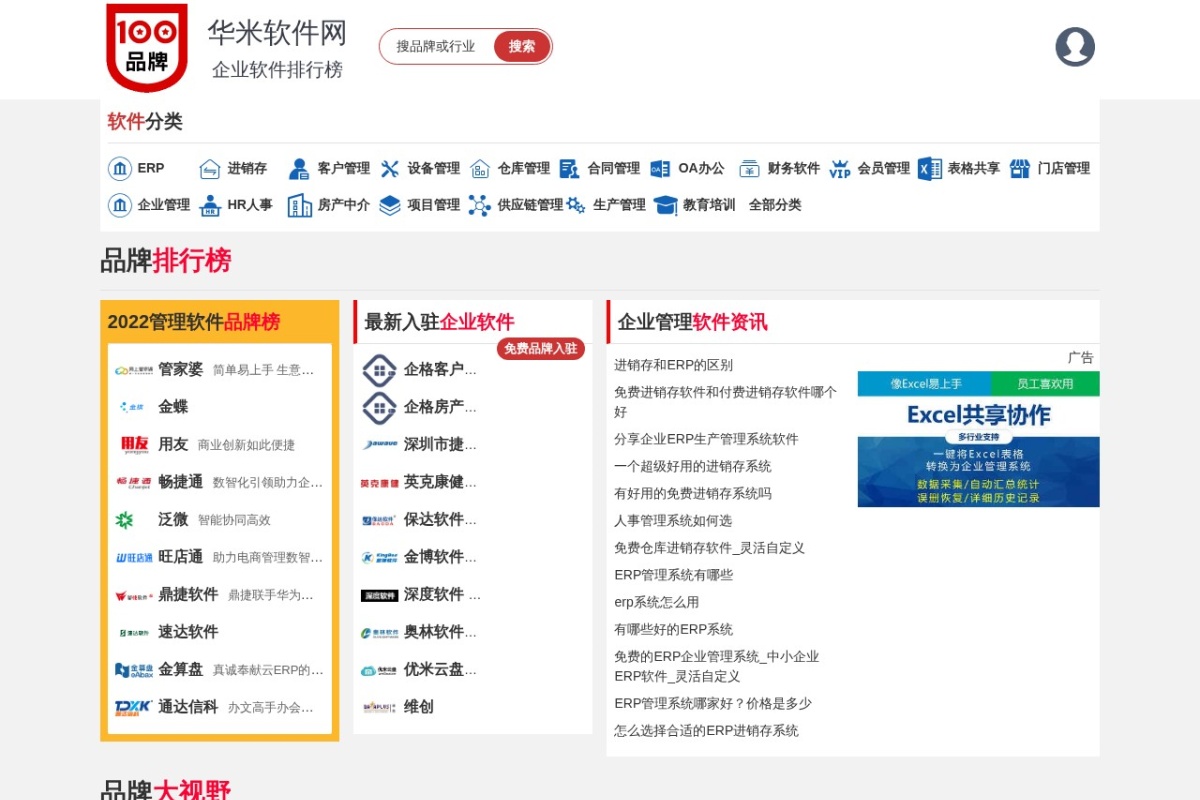
Task: Open article ERP管理系统有哪些
Action: [x=673, y=575]
